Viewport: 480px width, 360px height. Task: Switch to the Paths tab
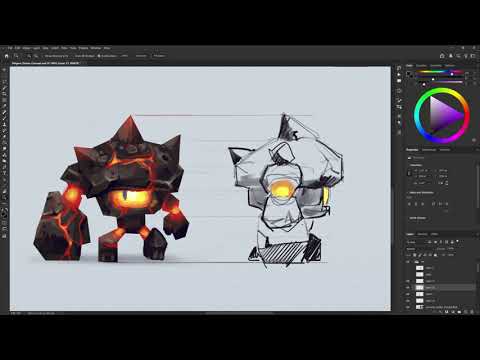(x=434, y=234)
